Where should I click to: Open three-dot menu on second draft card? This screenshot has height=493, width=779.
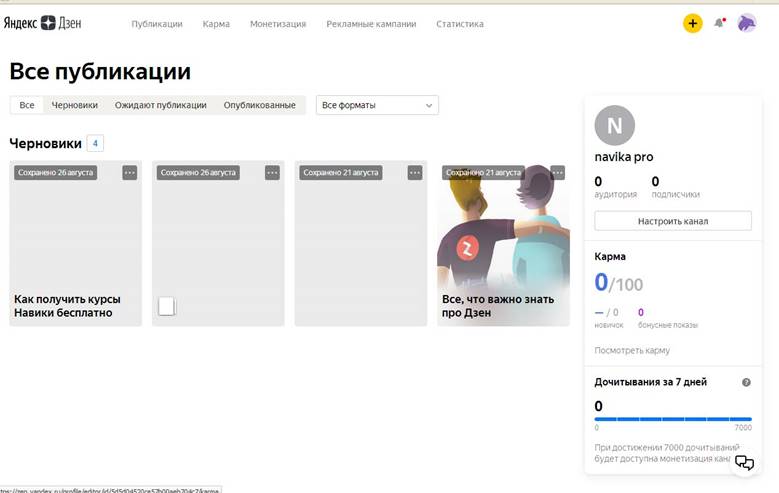pos(272,173)
